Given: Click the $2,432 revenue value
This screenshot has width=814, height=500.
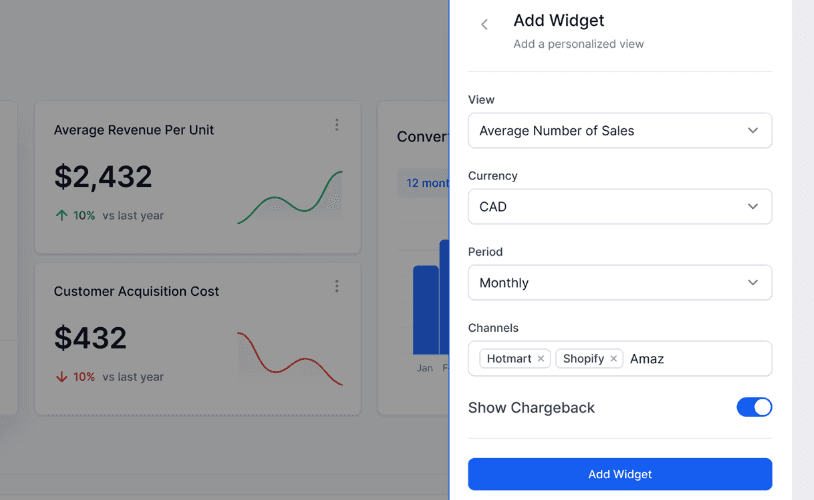Looking at the screenshot, I should (x=103, y=177).
